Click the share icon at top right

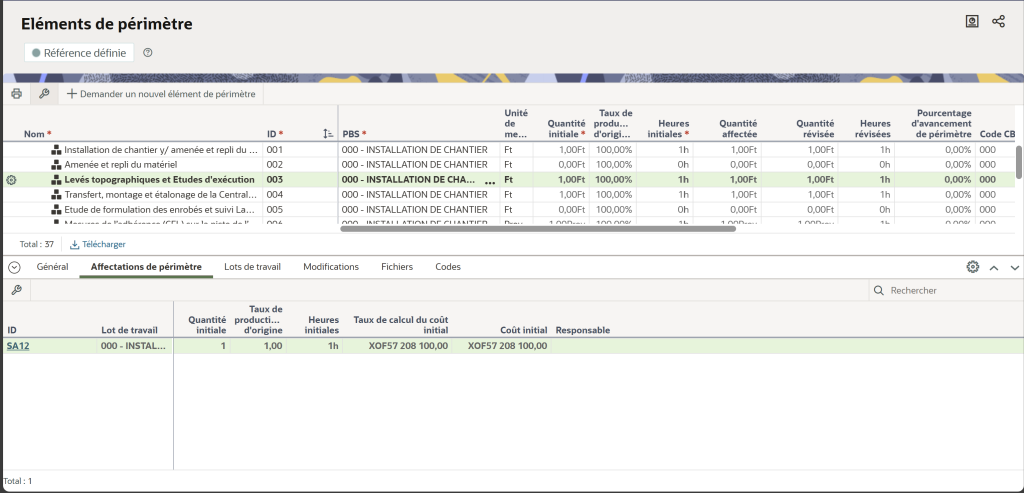click(x=998, y=21)
